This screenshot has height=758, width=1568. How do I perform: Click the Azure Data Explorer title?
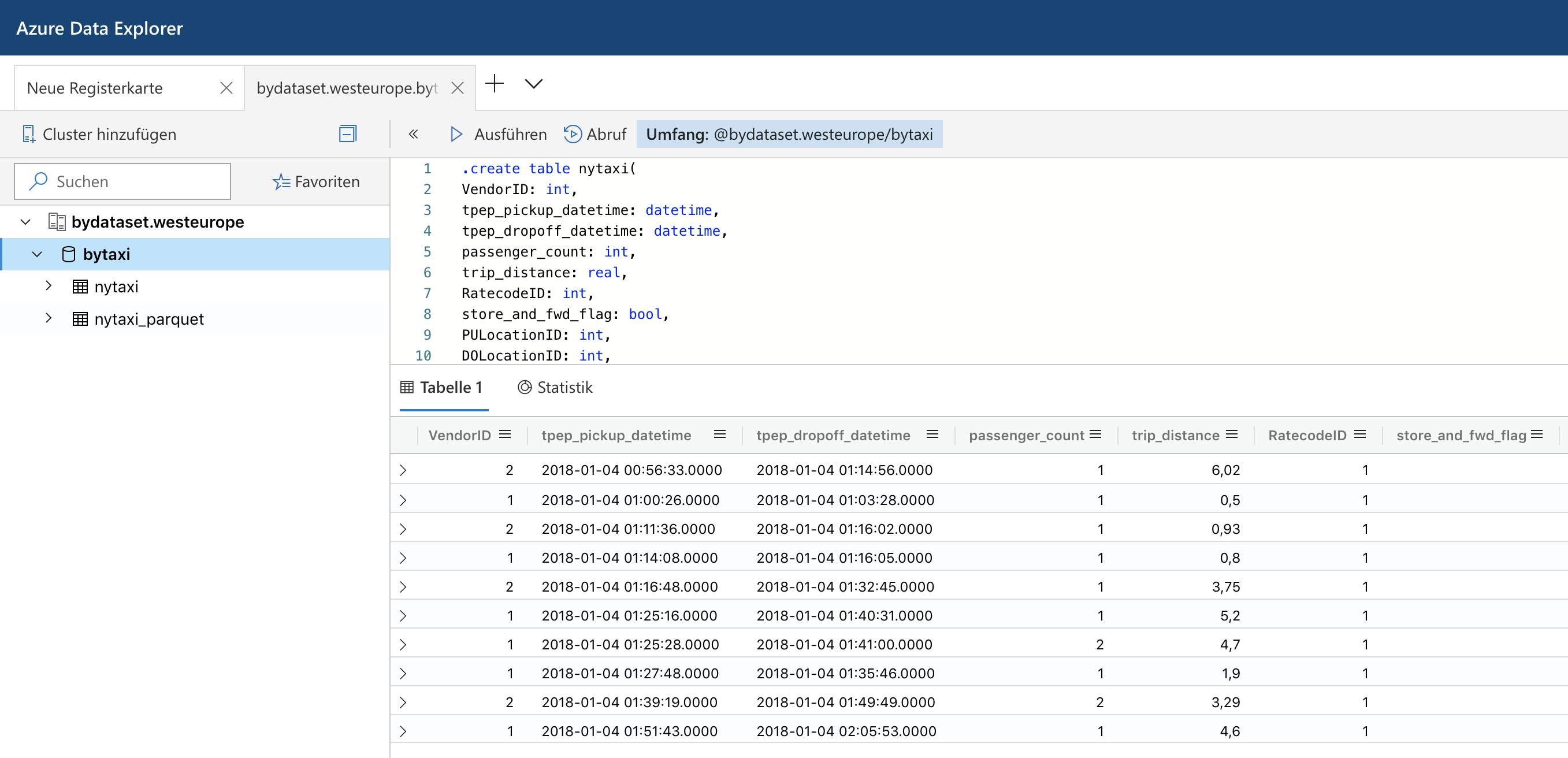pos(99,28)
